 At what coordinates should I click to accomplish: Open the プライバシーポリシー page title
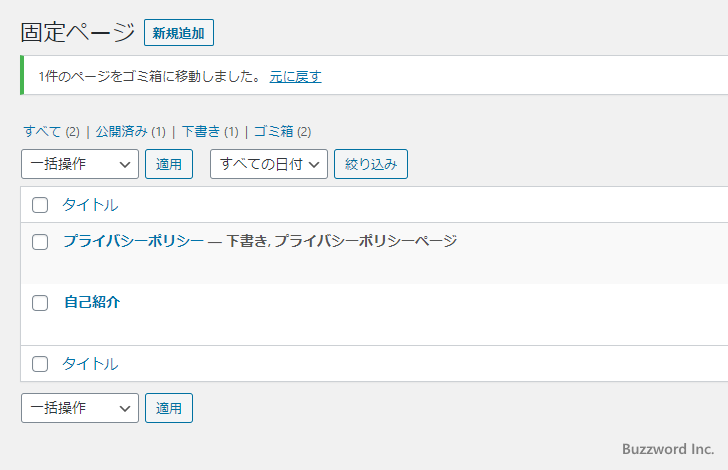133,241
